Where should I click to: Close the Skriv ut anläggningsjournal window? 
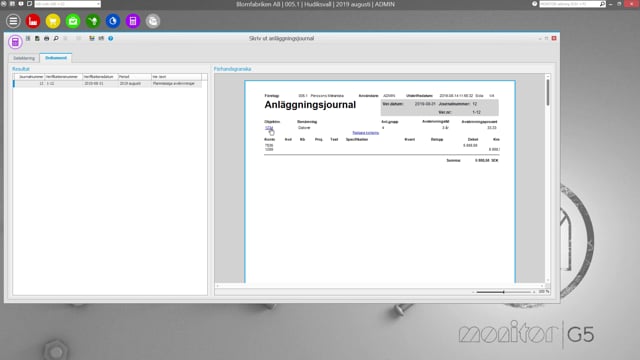(554, 38)
